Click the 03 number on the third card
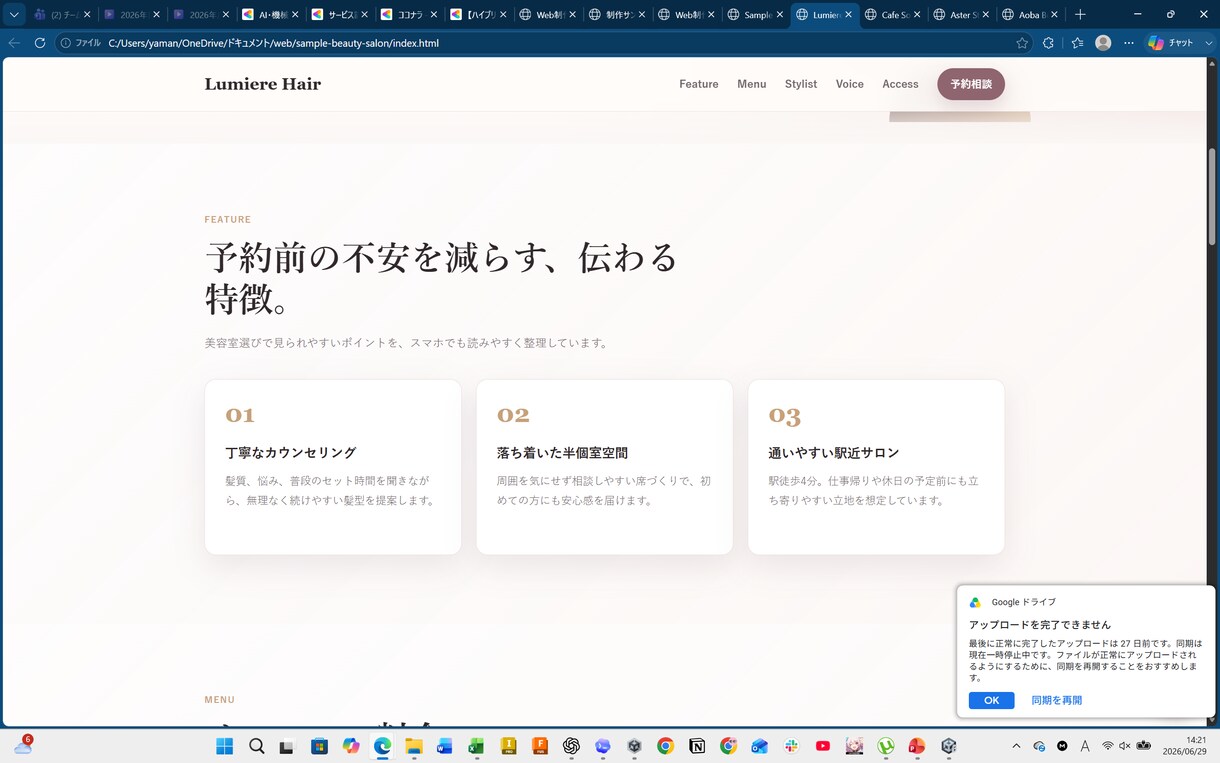1220x763 pixels. pyautogui.click(x=785, y=415)
